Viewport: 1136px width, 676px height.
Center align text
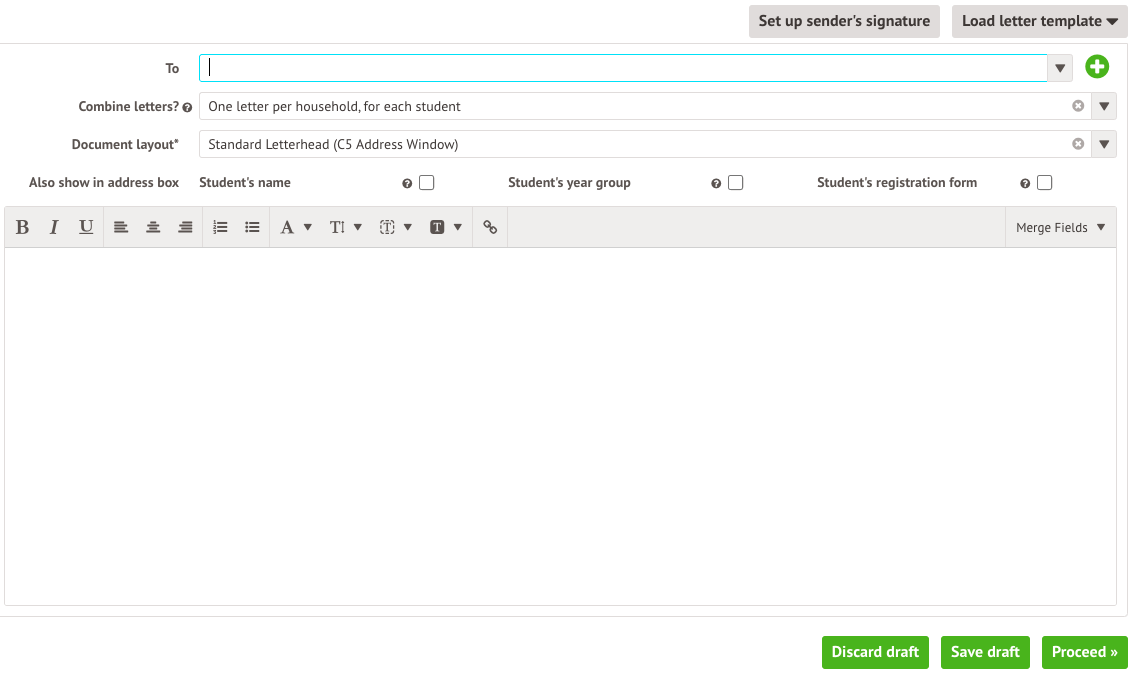(153, 228)
